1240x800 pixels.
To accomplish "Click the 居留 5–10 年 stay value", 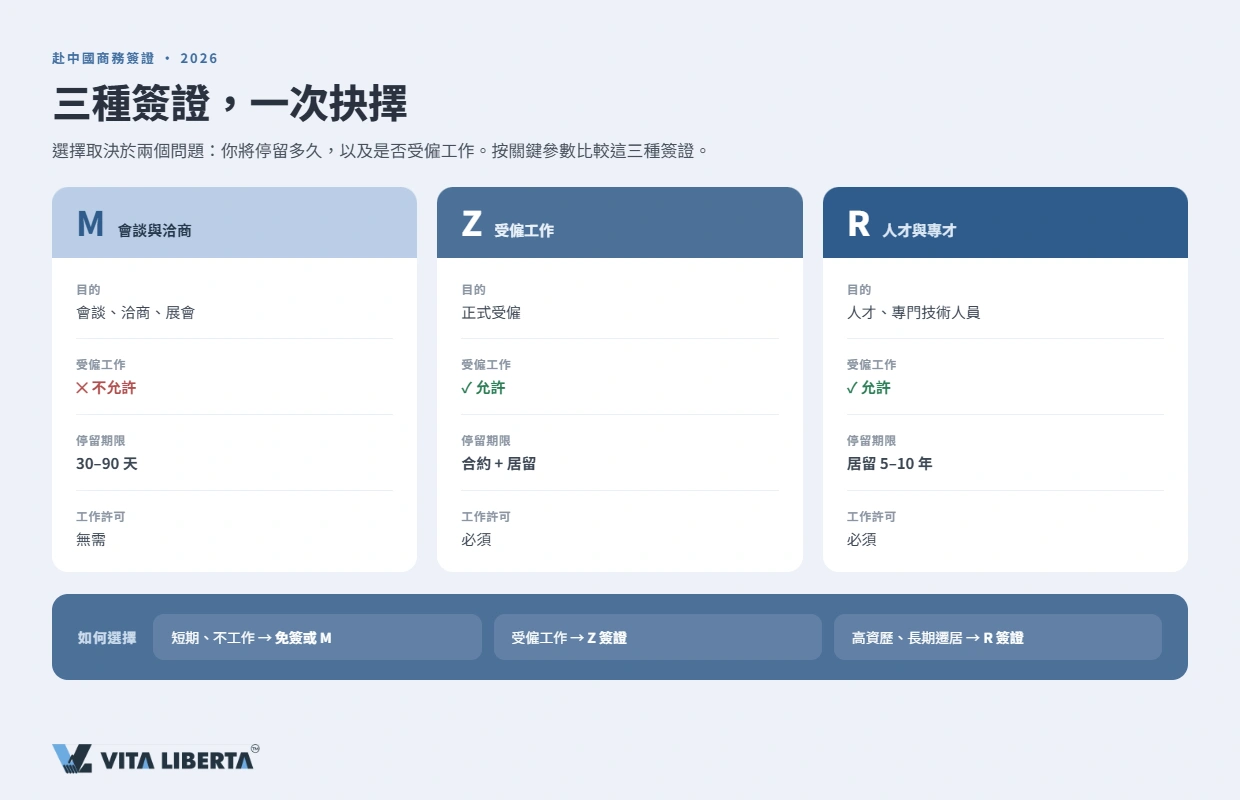I will (x=889, y=464).
